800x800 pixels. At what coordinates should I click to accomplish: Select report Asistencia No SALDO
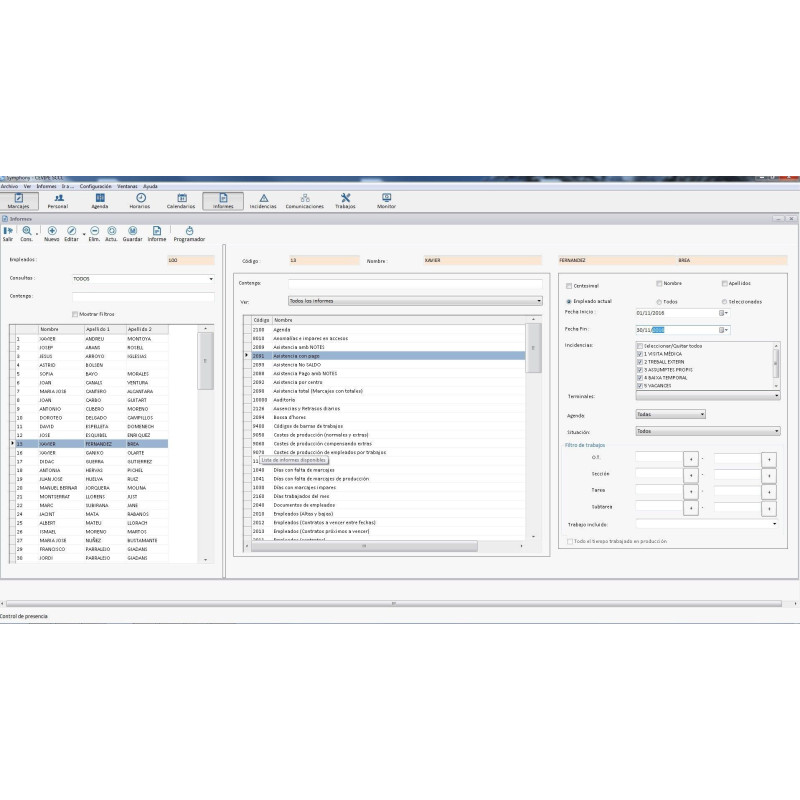[388, 365]
